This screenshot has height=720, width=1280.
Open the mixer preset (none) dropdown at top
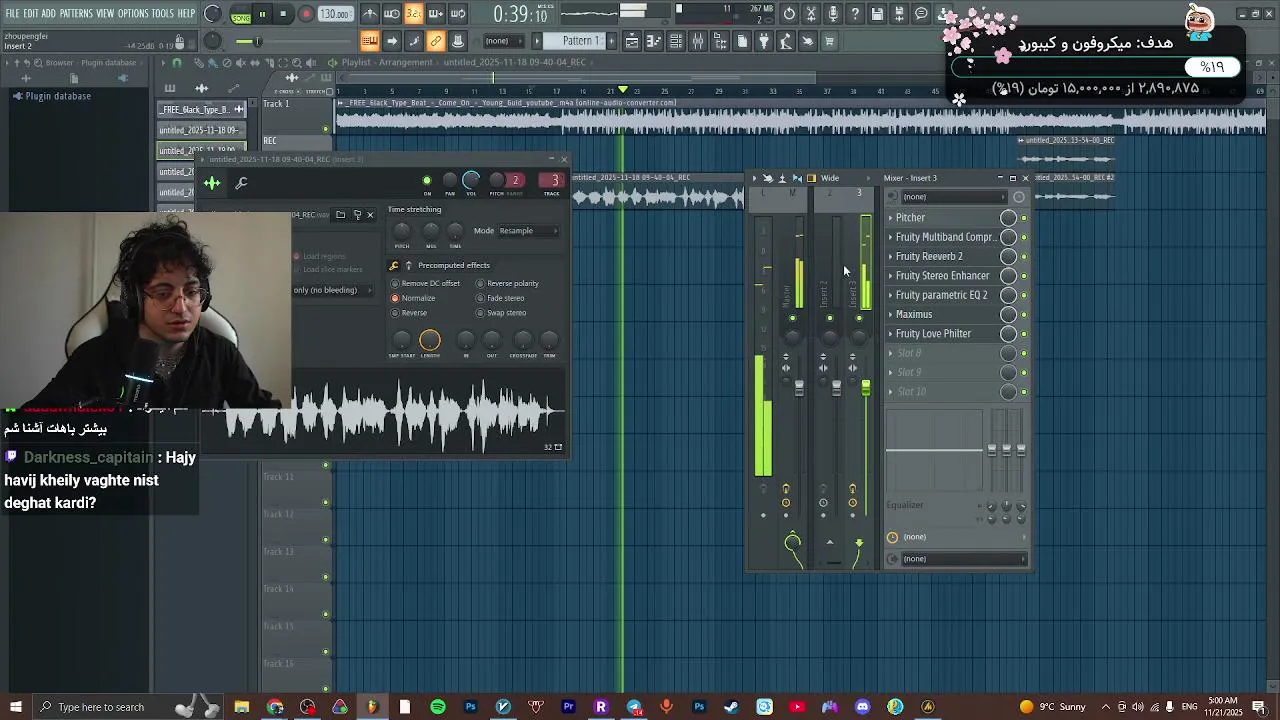952,197
